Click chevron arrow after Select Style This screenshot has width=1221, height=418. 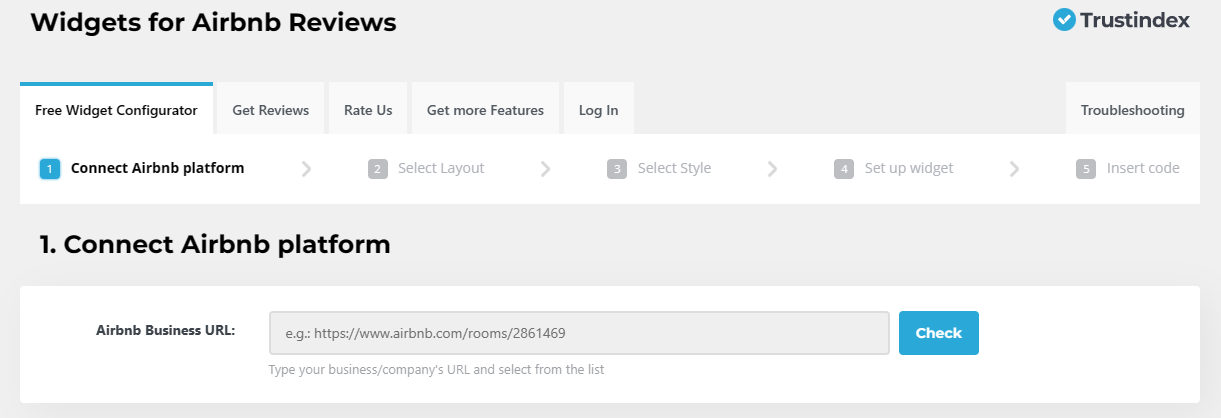pyautogui.click(x=772, y=169)
